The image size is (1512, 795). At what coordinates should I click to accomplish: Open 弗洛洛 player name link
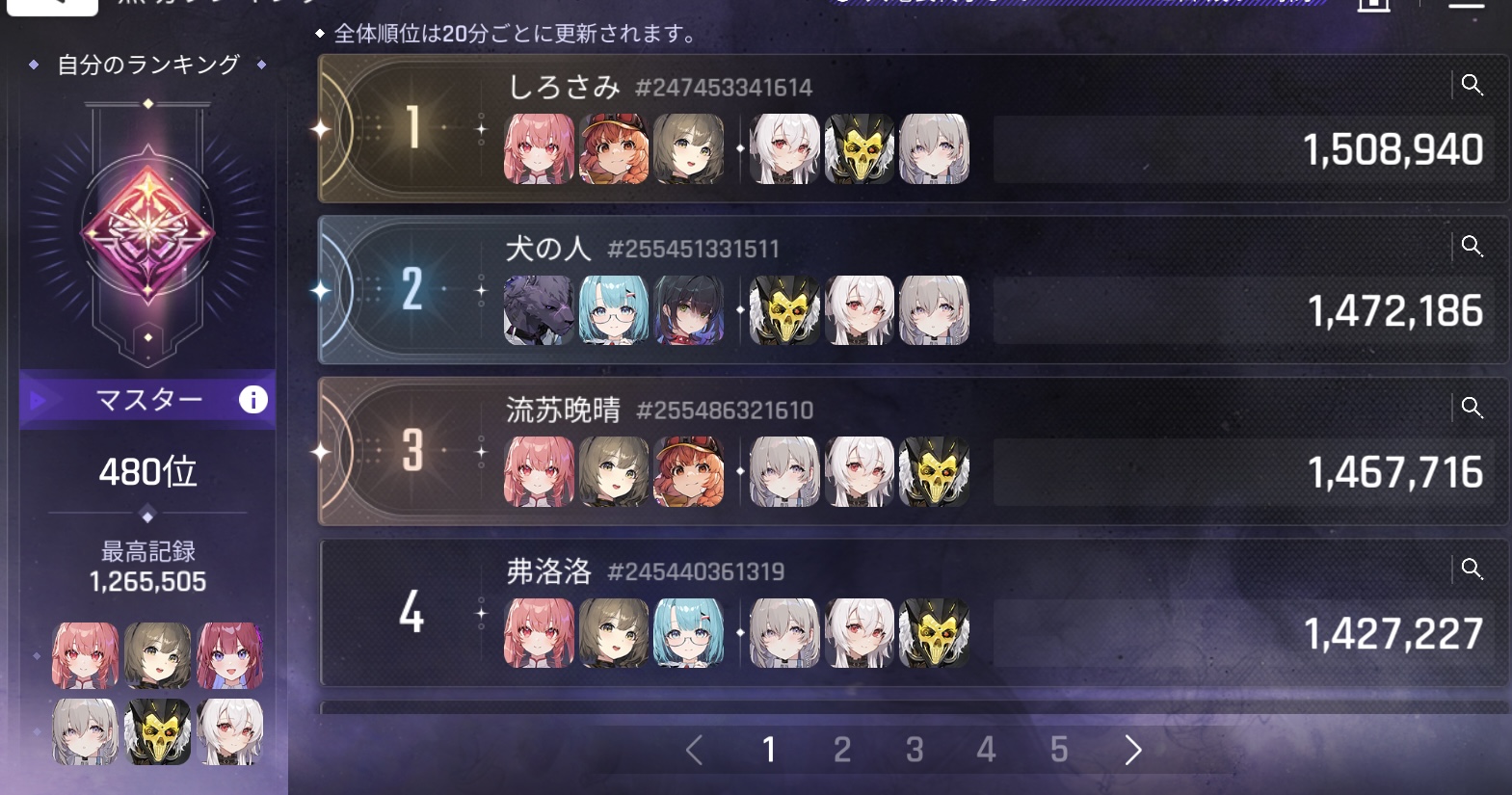548,571
